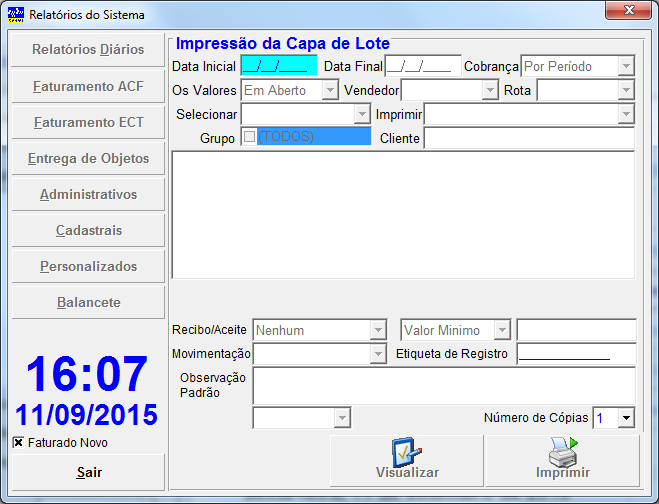
Task: Open Cadastrais reports button
Action: click(88, 230)
